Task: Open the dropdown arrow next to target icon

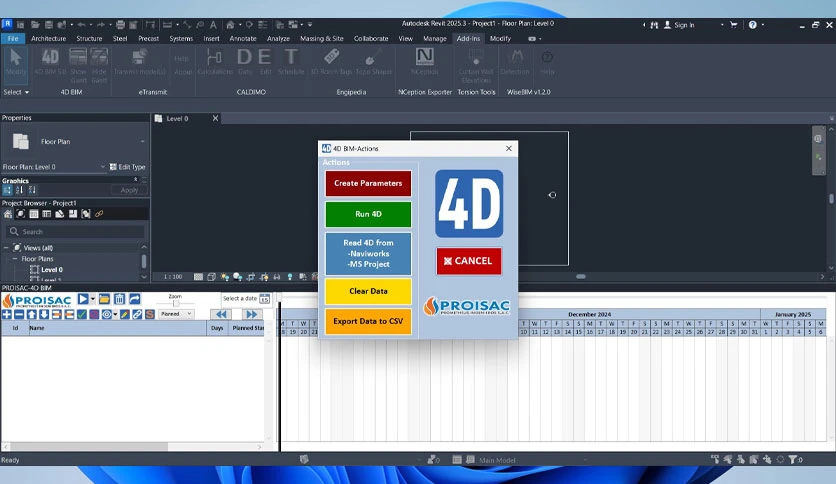Action: pyautogui.click(x=115, y=314)
